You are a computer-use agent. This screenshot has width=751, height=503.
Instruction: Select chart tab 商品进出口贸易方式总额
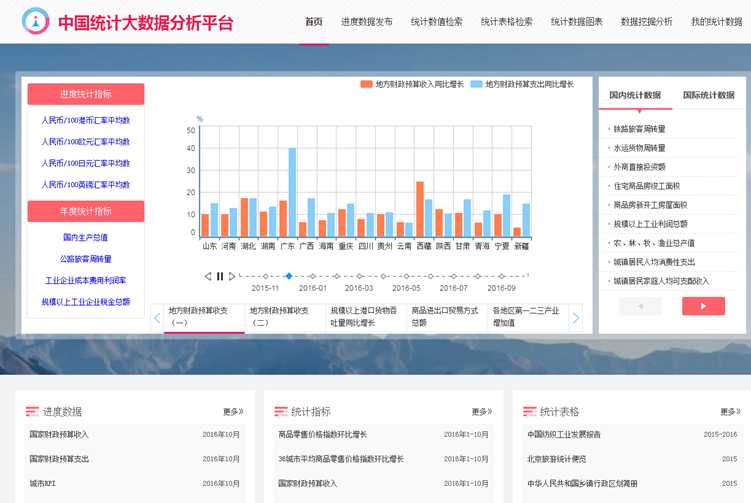(x=447, y=317)
